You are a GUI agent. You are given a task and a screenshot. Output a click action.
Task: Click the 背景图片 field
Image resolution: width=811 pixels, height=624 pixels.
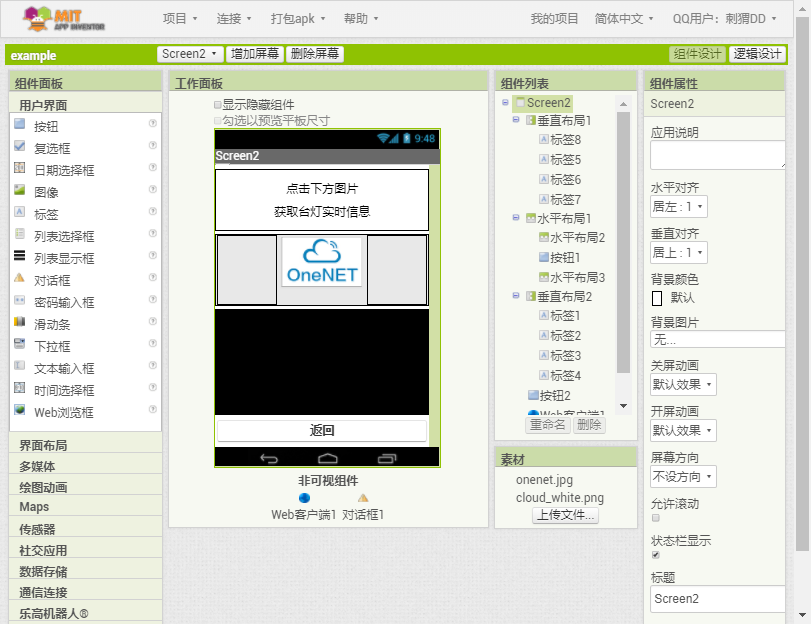(x=717, y=339)
